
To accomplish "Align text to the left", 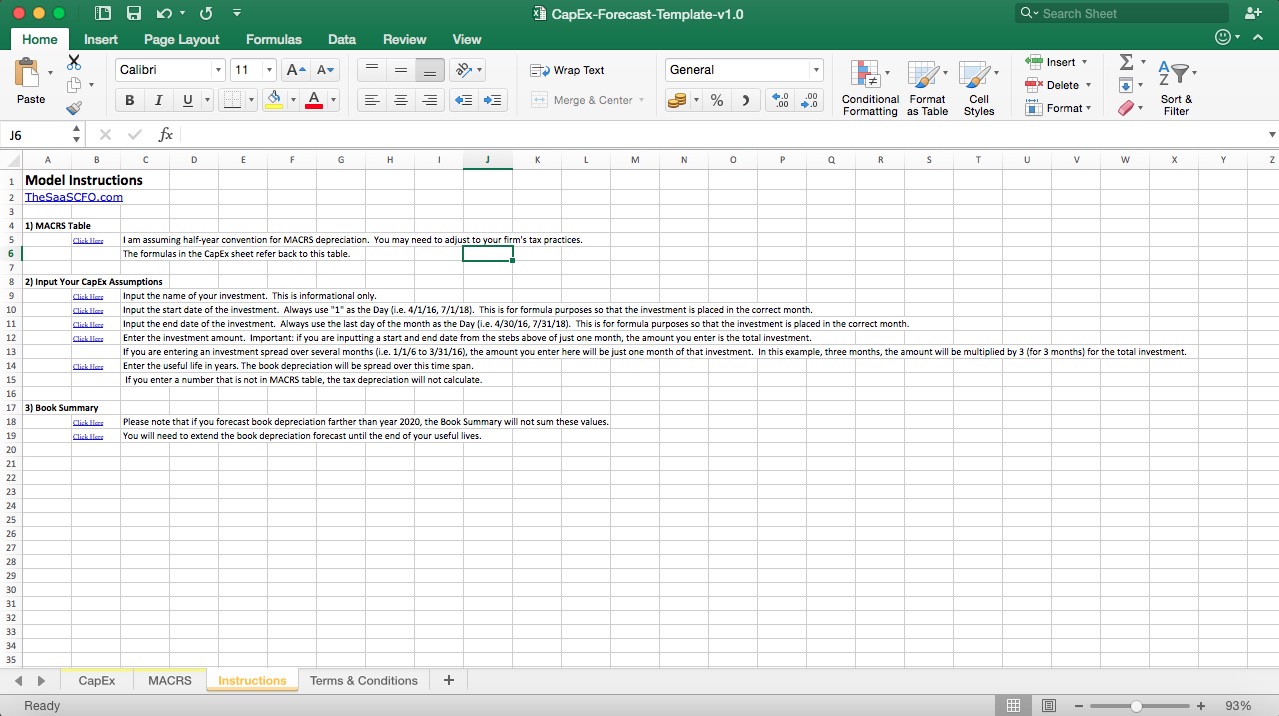I will tap(372, 100).
